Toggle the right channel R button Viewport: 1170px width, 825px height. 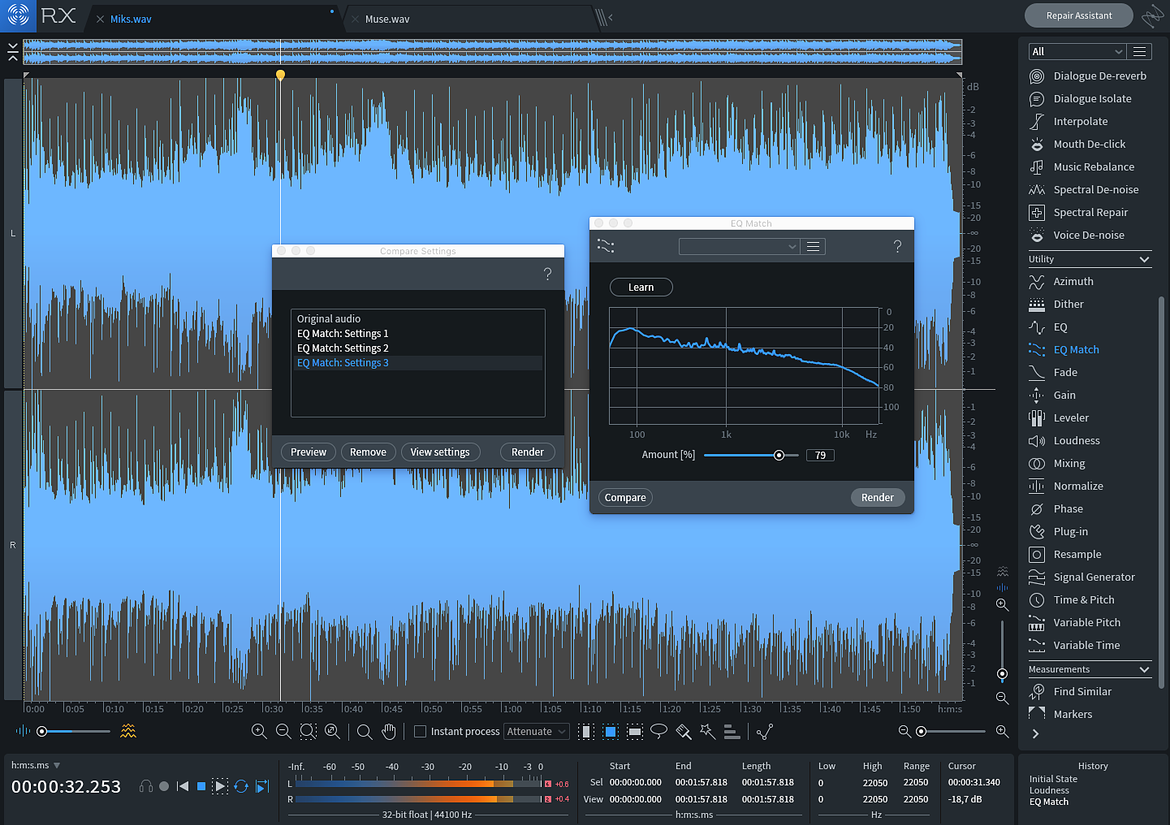pyautogui.click(x=13, y=545)
